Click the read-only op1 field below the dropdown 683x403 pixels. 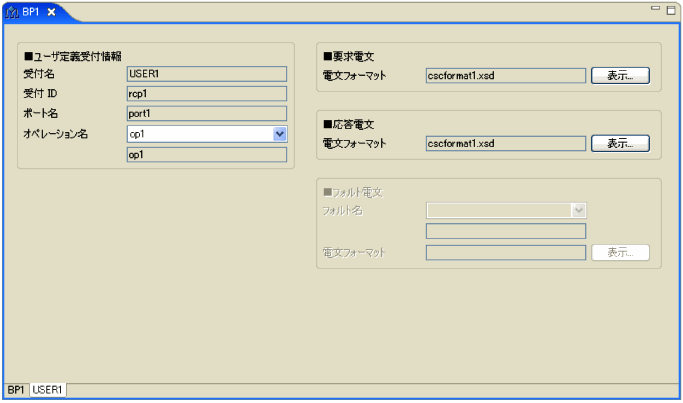207,155
